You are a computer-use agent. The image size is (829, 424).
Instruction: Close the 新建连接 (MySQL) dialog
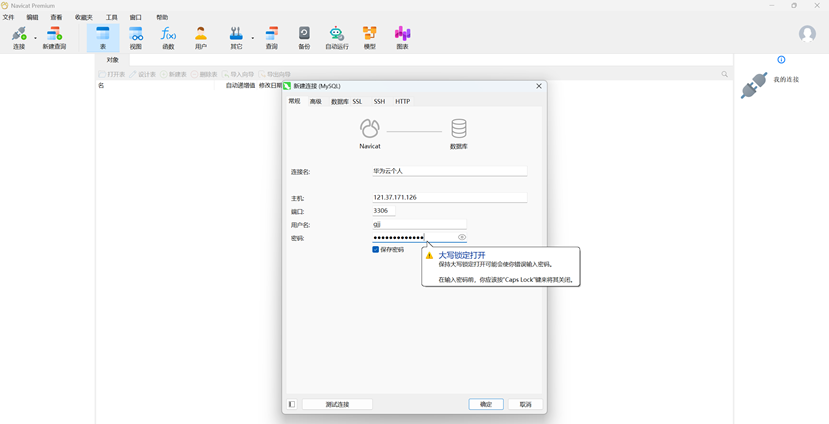539,86
